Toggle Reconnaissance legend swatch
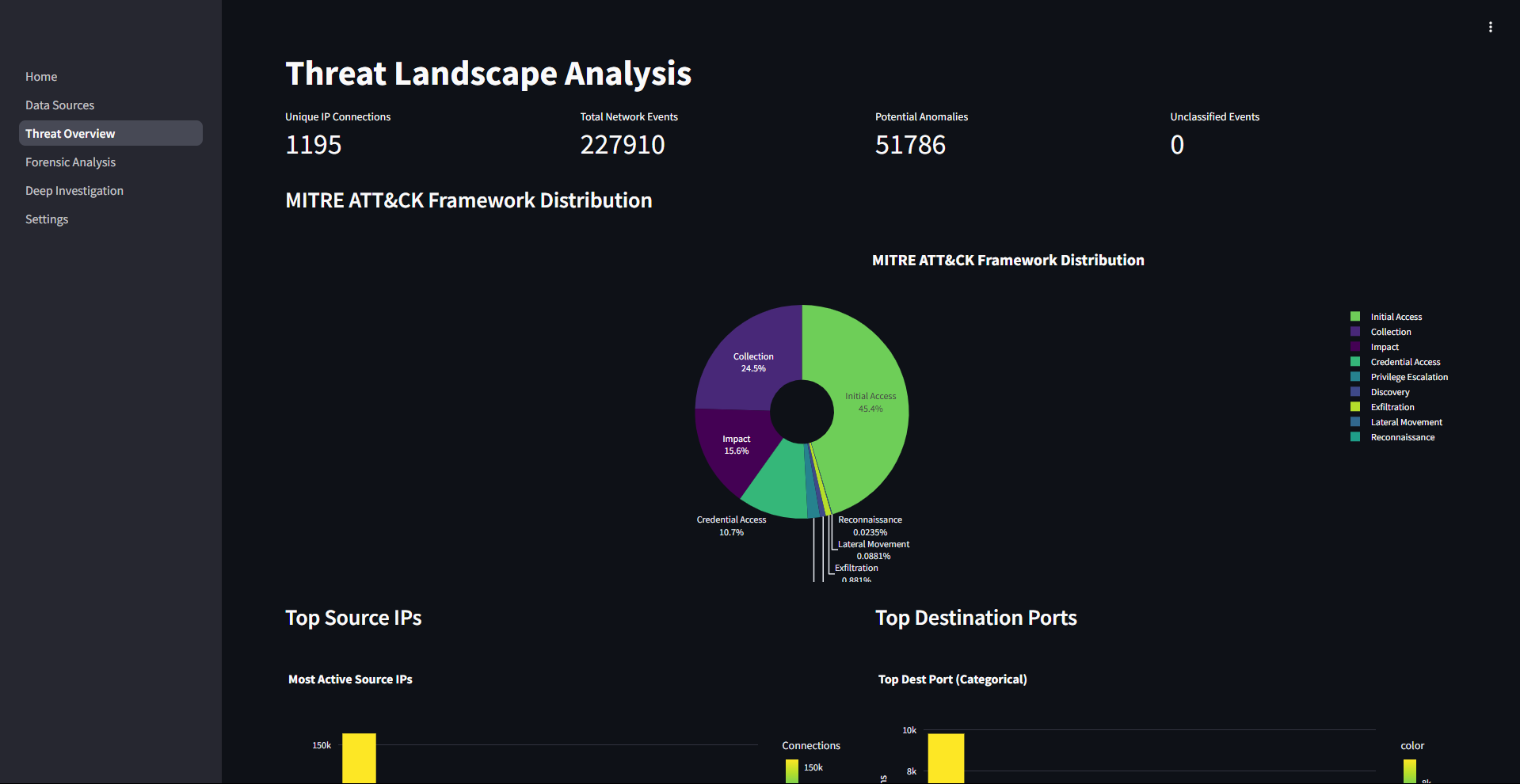The width and height of the screenshot is (1520, 784). (1355, 436)
